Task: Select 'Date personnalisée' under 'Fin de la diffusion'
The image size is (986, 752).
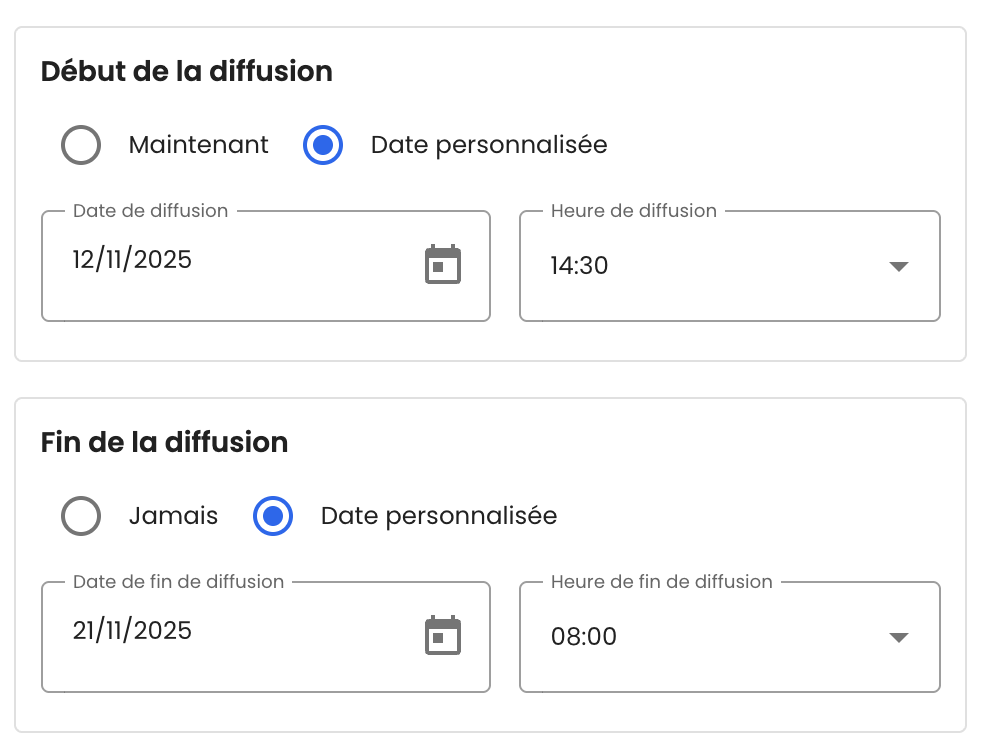Action: click(x=272, y=516)
